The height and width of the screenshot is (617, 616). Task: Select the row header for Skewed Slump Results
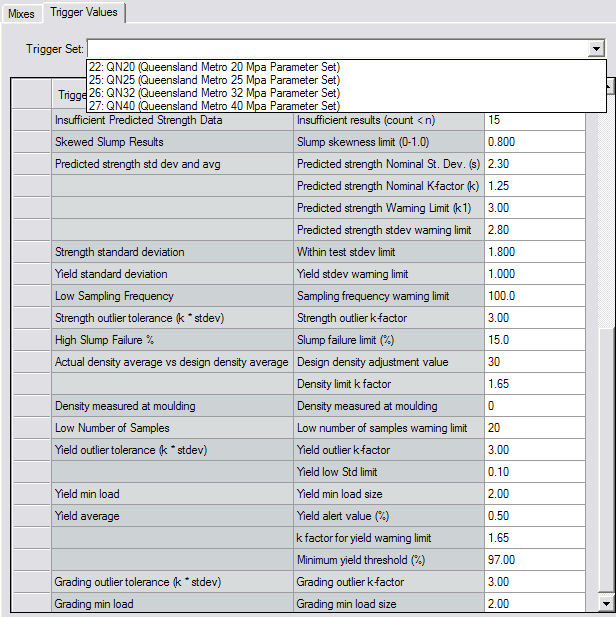coord(31,142)
